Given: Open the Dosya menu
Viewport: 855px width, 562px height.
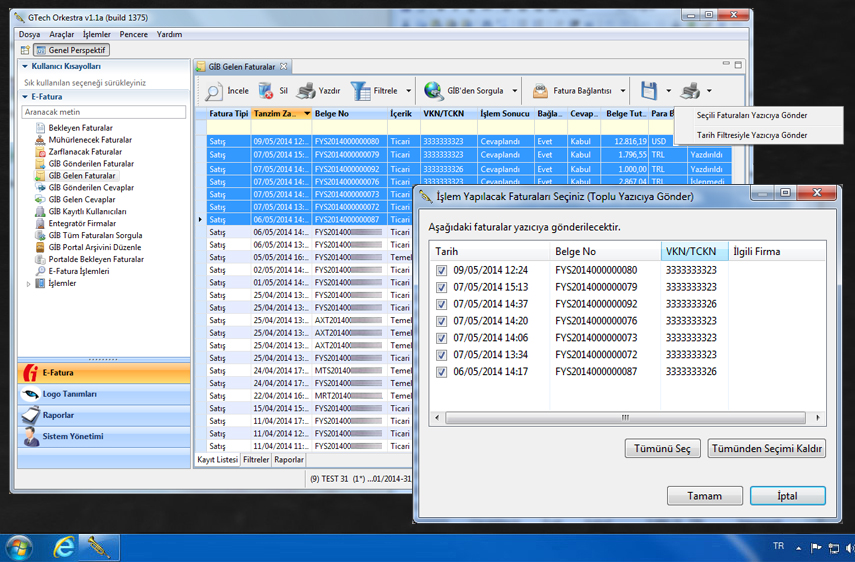Looking at the screenshot, I should click(29, 34).
